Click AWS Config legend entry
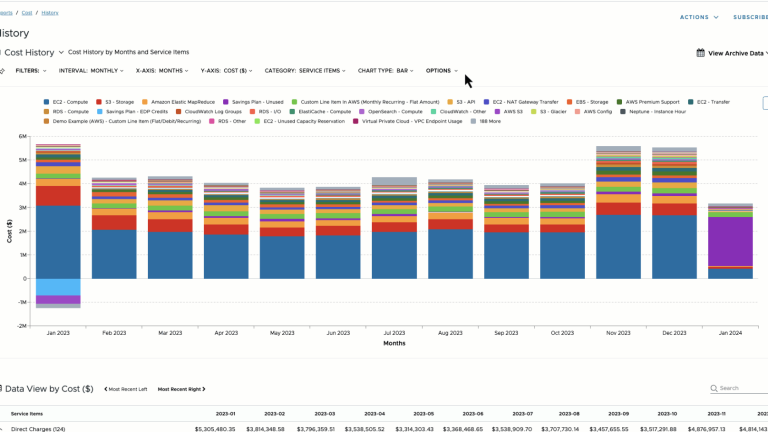 coord(593,112)
